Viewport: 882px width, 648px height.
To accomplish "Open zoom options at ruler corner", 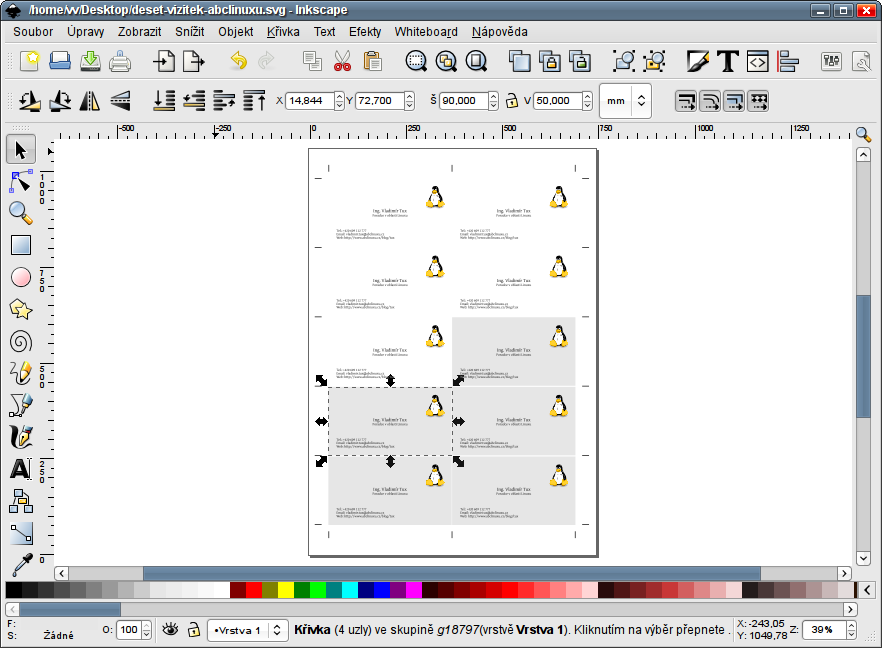I will [x=863, y=134].
